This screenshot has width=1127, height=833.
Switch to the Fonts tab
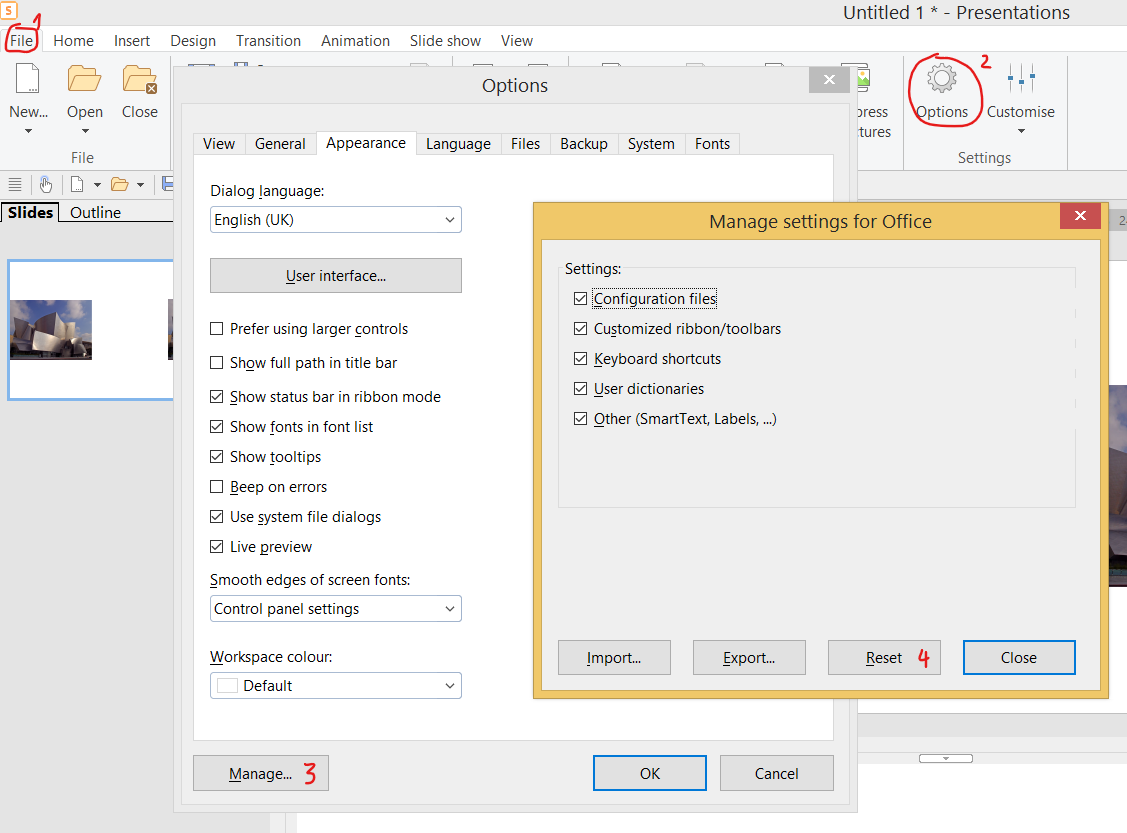pos(712,144)
